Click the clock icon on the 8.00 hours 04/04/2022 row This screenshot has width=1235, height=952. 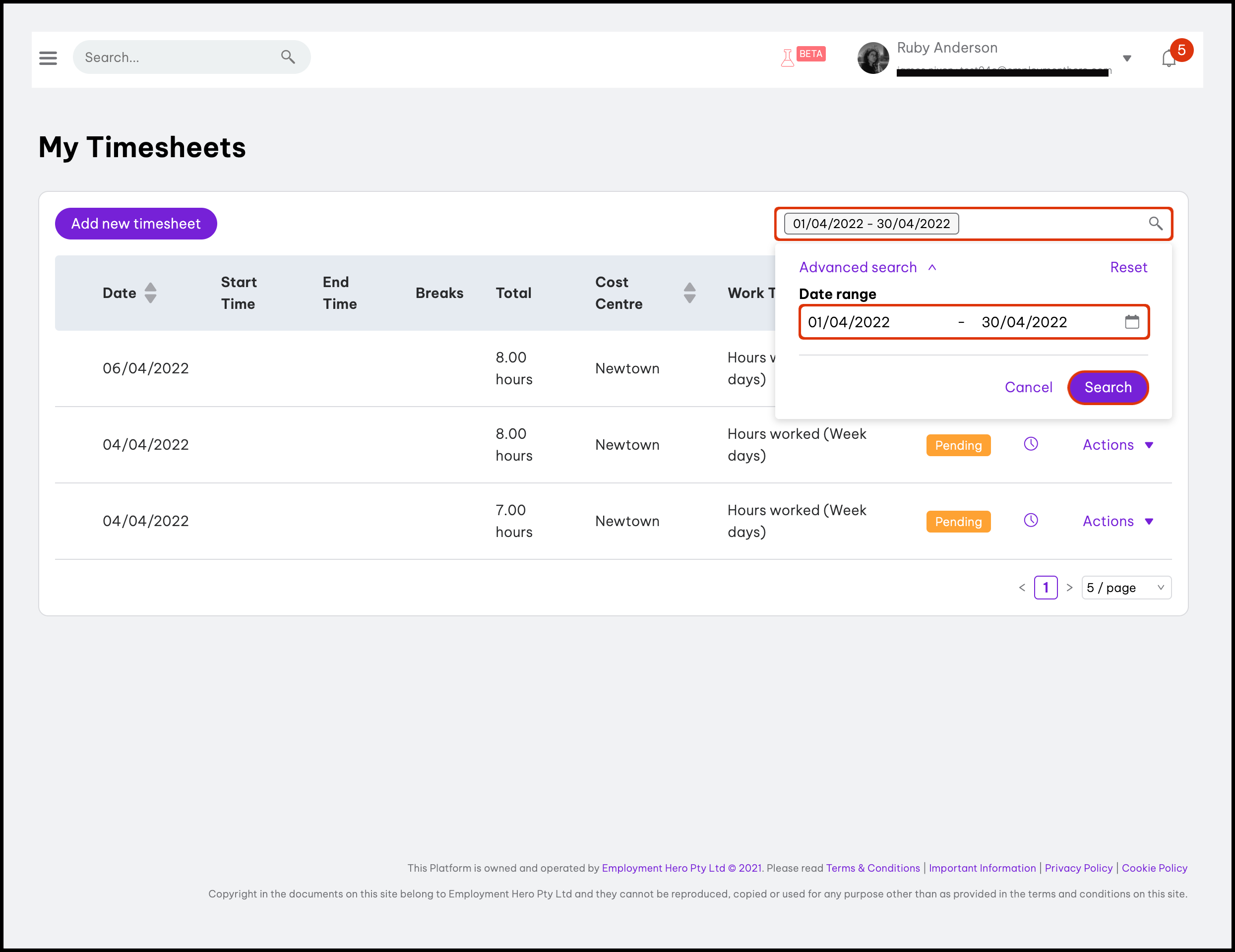point(1030,444)
